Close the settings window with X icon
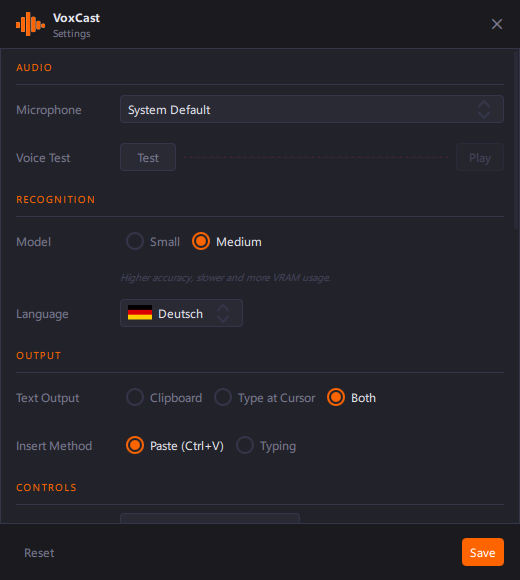This screenshot has height=580, width=520. pyautogui.click(x=497, y=24)
